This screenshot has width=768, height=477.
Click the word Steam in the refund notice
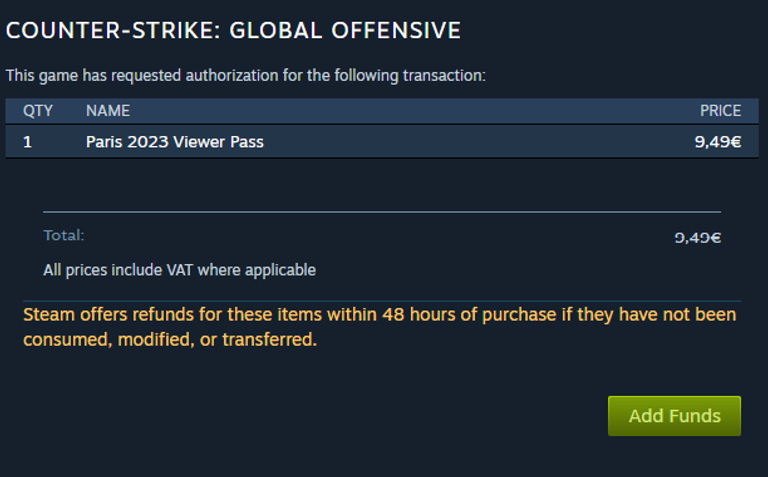[49, 314]
